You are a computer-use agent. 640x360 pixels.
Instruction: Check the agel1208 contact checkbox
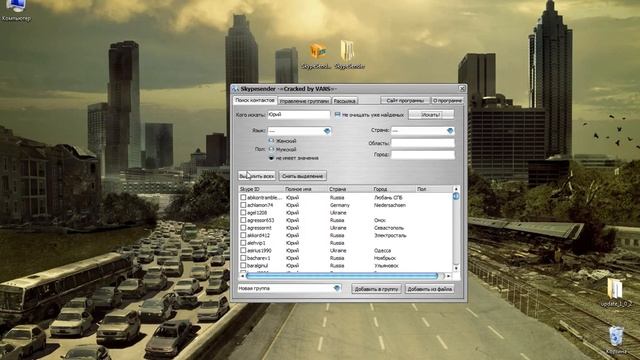(243, 213)
